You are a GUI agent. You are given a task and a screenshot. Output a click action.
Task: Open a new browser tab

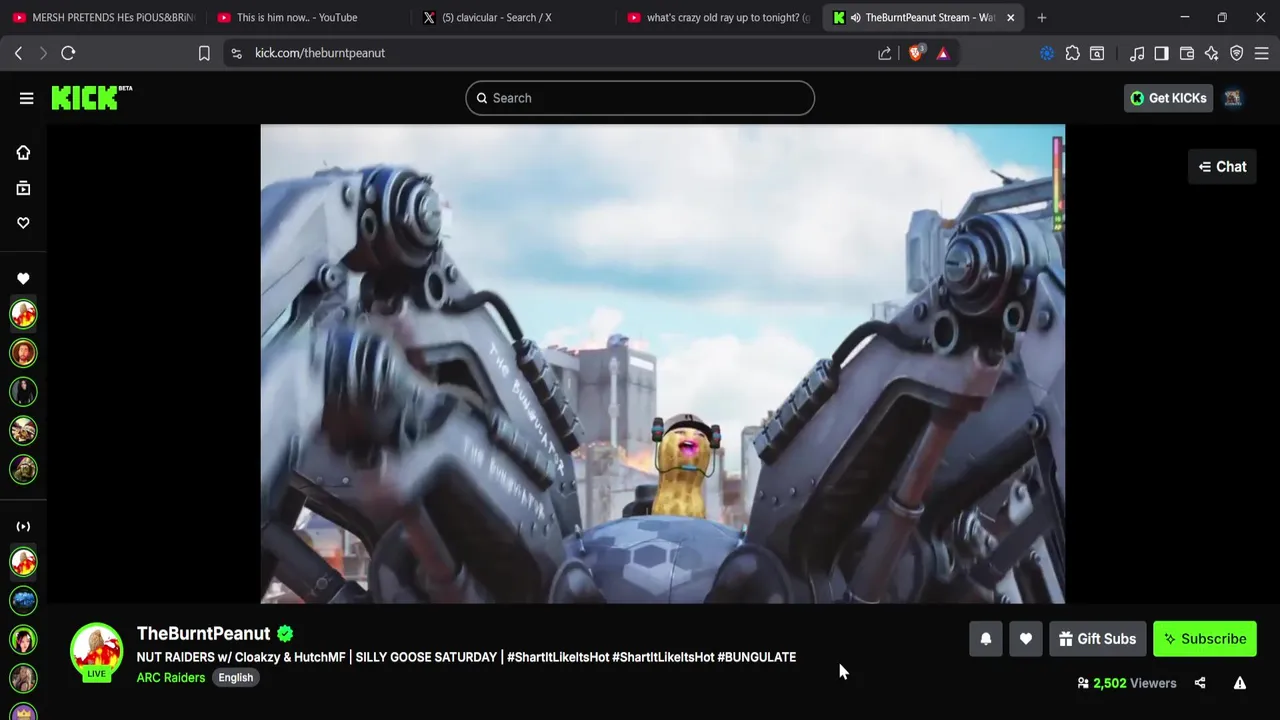(x=1042, y=17)
